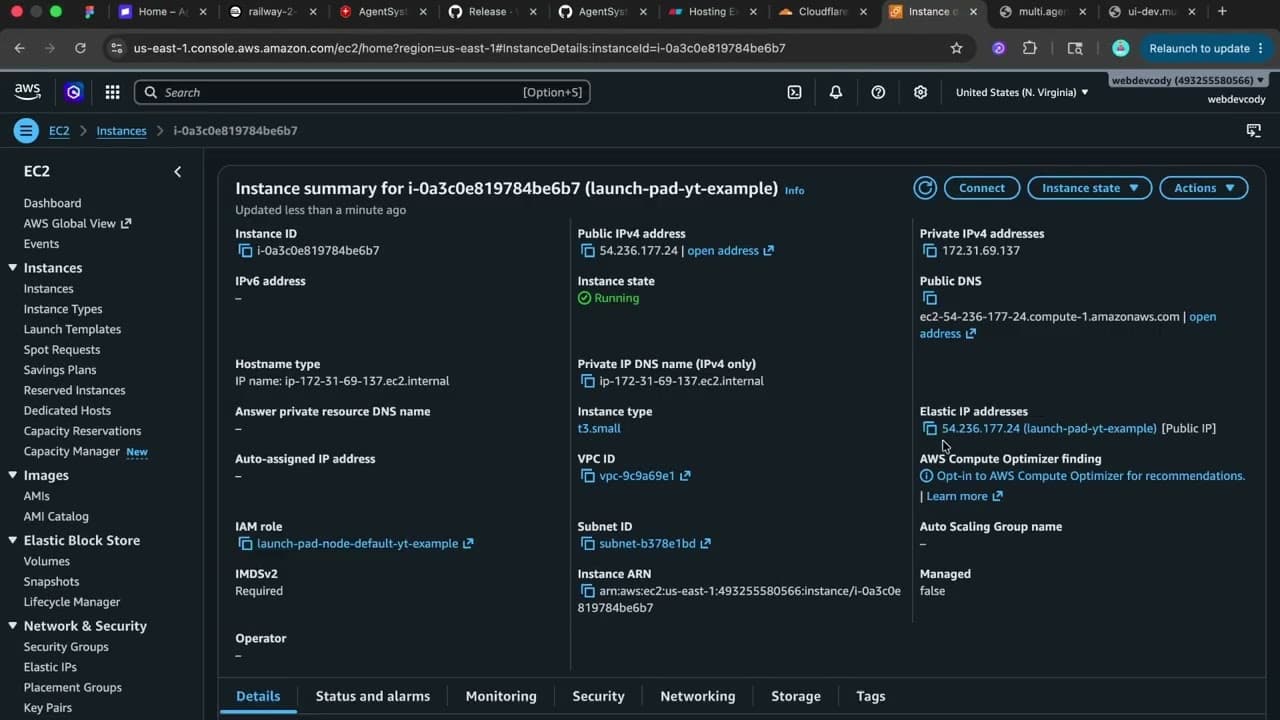Viewport: 1280px width, 720px height.
Task: Copy the Public IPv4 address
Action: pos(587,251)
